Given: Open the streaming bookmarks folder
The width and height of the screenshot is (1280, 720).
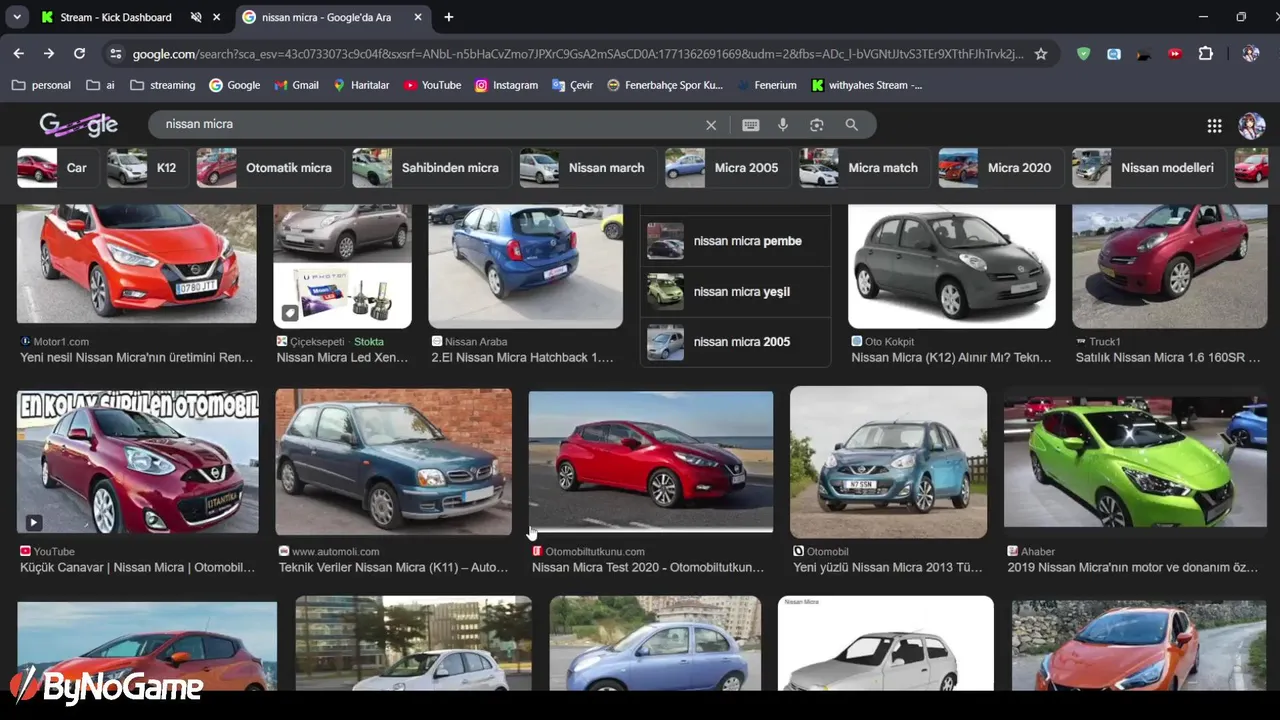Looking at the screenshot, I should pos(163,85).
